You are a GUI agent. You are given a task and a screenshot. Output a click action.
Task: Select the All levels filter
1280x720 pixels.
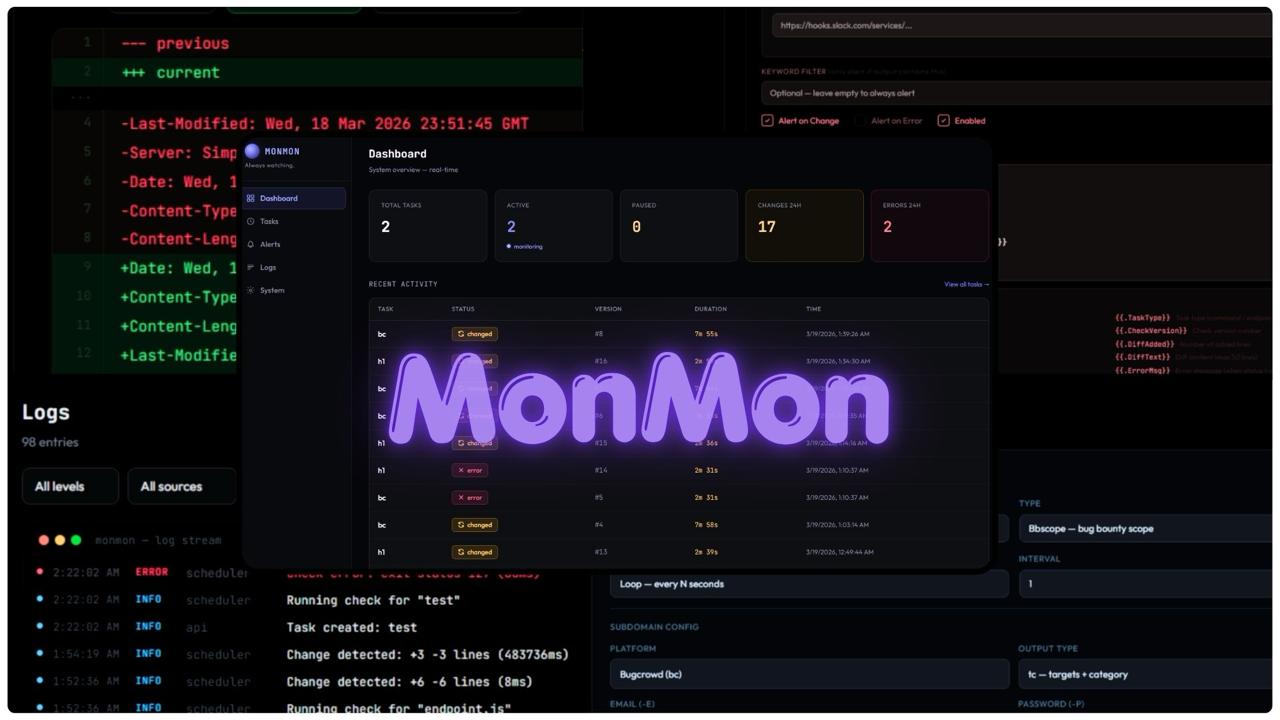point(69,486)
